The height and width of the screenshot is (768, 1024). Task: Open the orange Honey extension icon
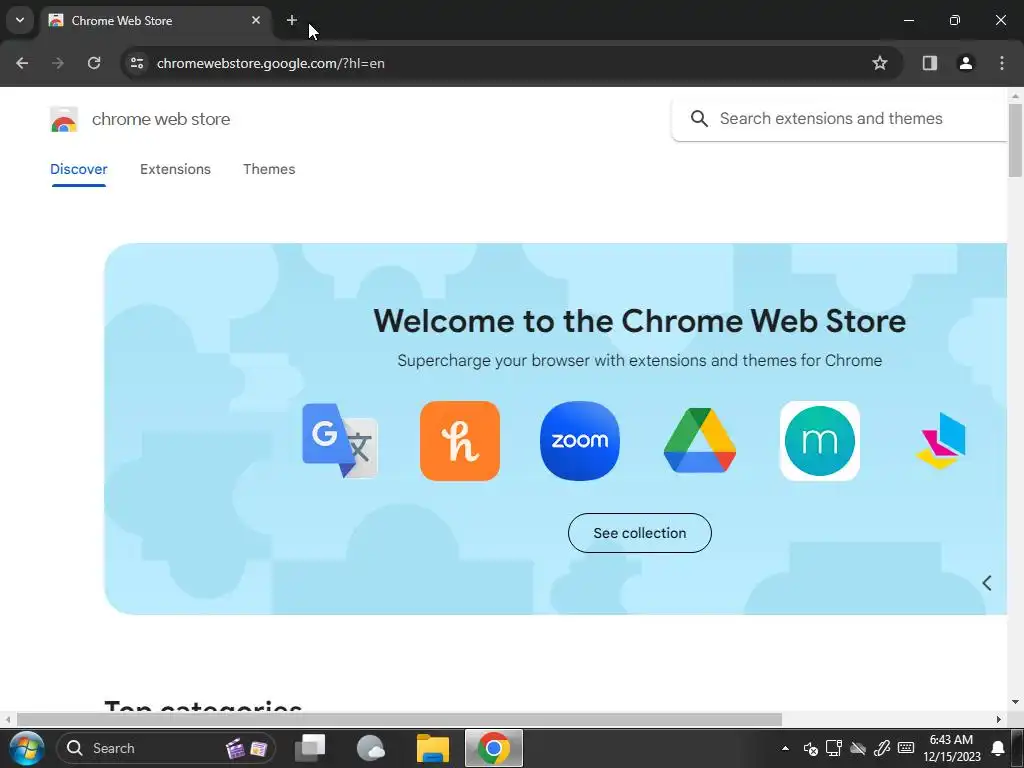[460, 441]
